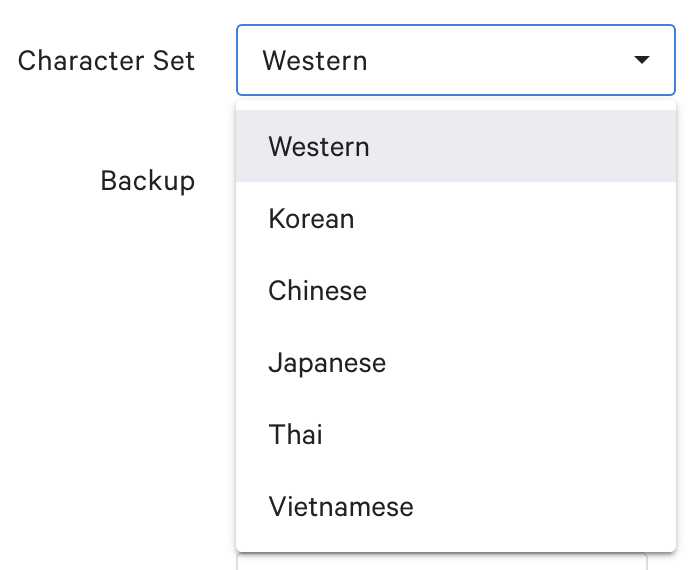Screen dimensions: 694x570
Task: Choose Chinese in the Character Set list
Action: pyautogui.click(x=456, y=290)
